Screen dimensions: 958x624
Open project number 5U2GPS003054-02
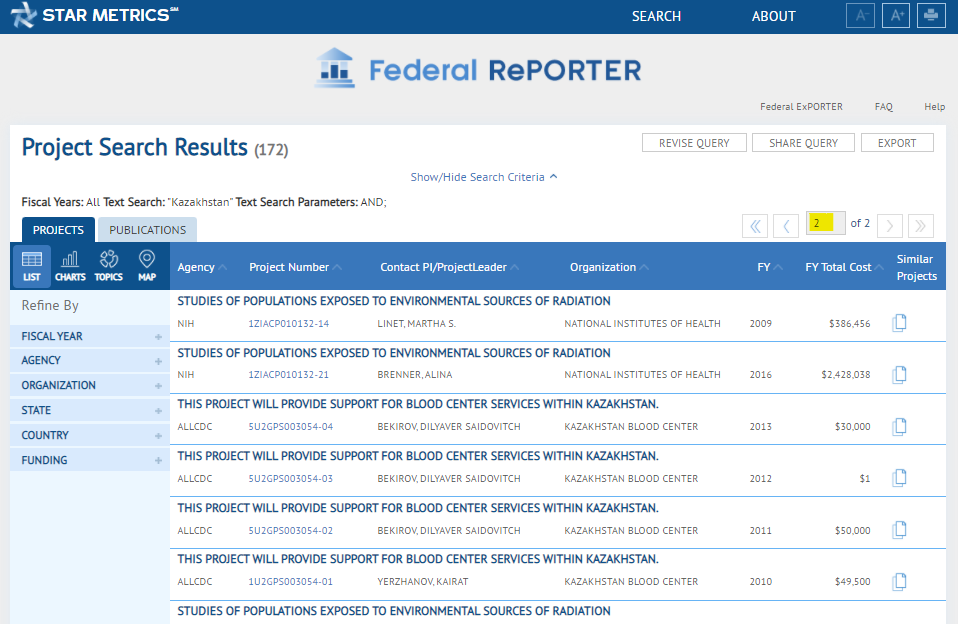[291, 530]
